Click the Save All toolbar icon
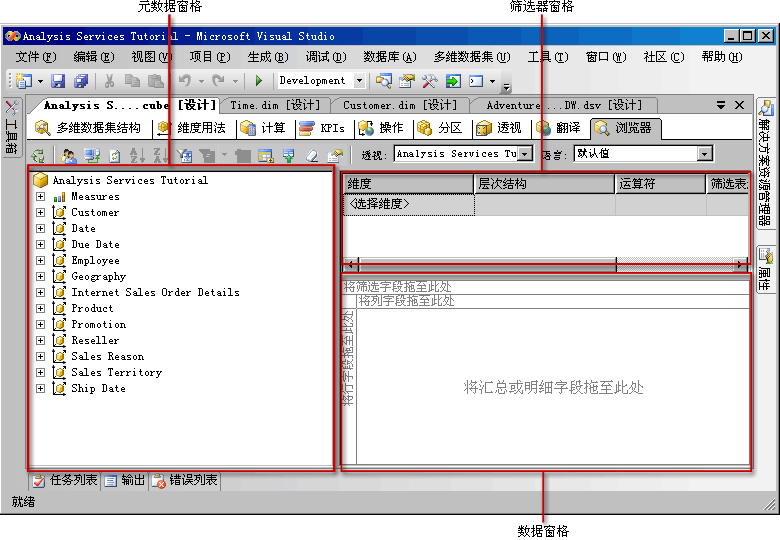 pos(81,81)
